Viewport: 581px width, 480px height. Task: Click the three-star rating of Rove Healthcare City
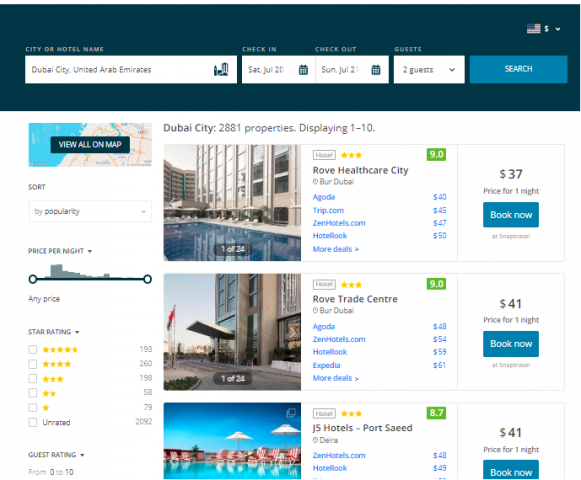(351, 155)
